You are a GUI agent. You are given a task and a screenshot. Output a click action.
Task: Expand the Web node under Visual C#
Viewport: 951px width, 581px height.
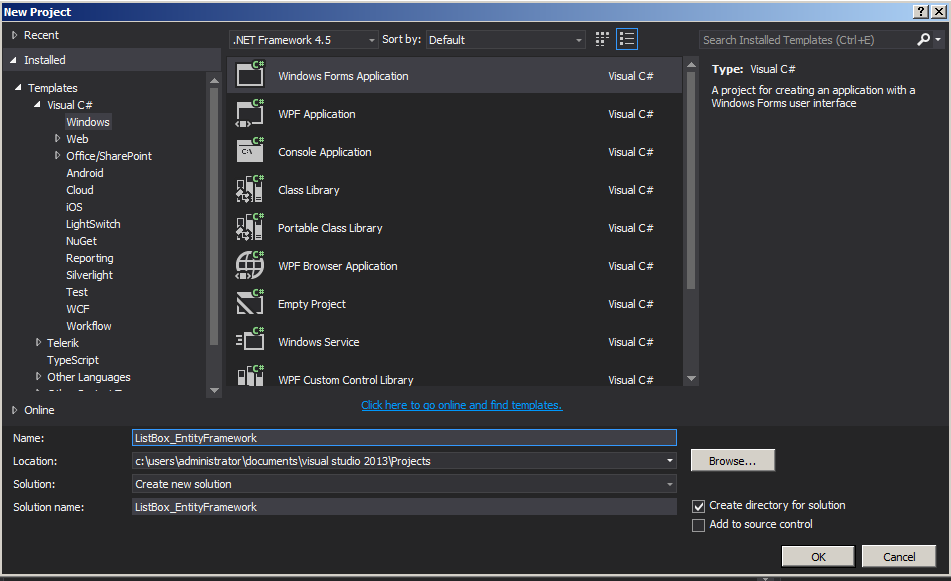tap(58, 139)
